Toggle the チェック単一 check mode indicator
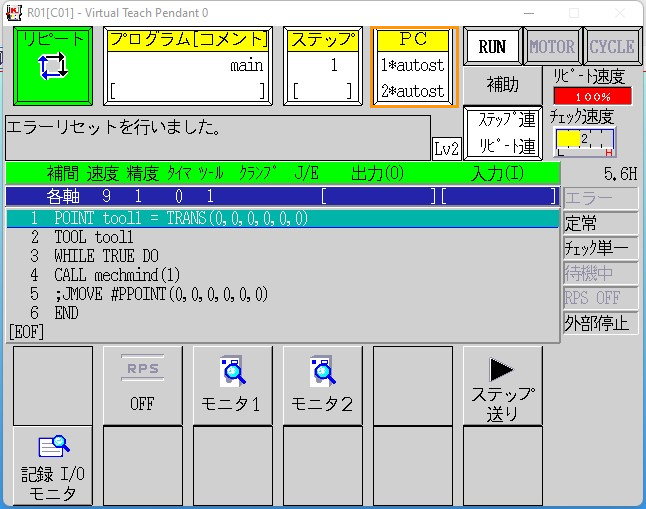Screen dimensions: 646x509 [600, 248]
